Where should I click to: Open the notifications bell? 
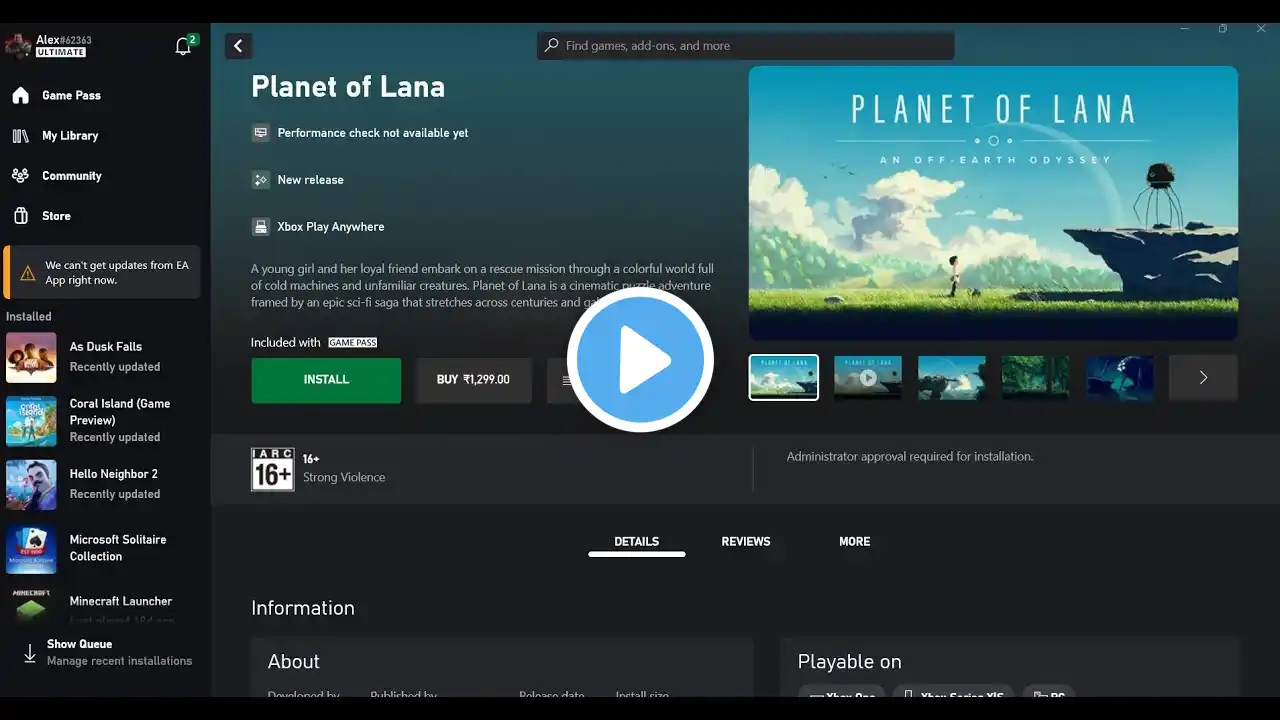pyautogui.click(x=183, y=46)
